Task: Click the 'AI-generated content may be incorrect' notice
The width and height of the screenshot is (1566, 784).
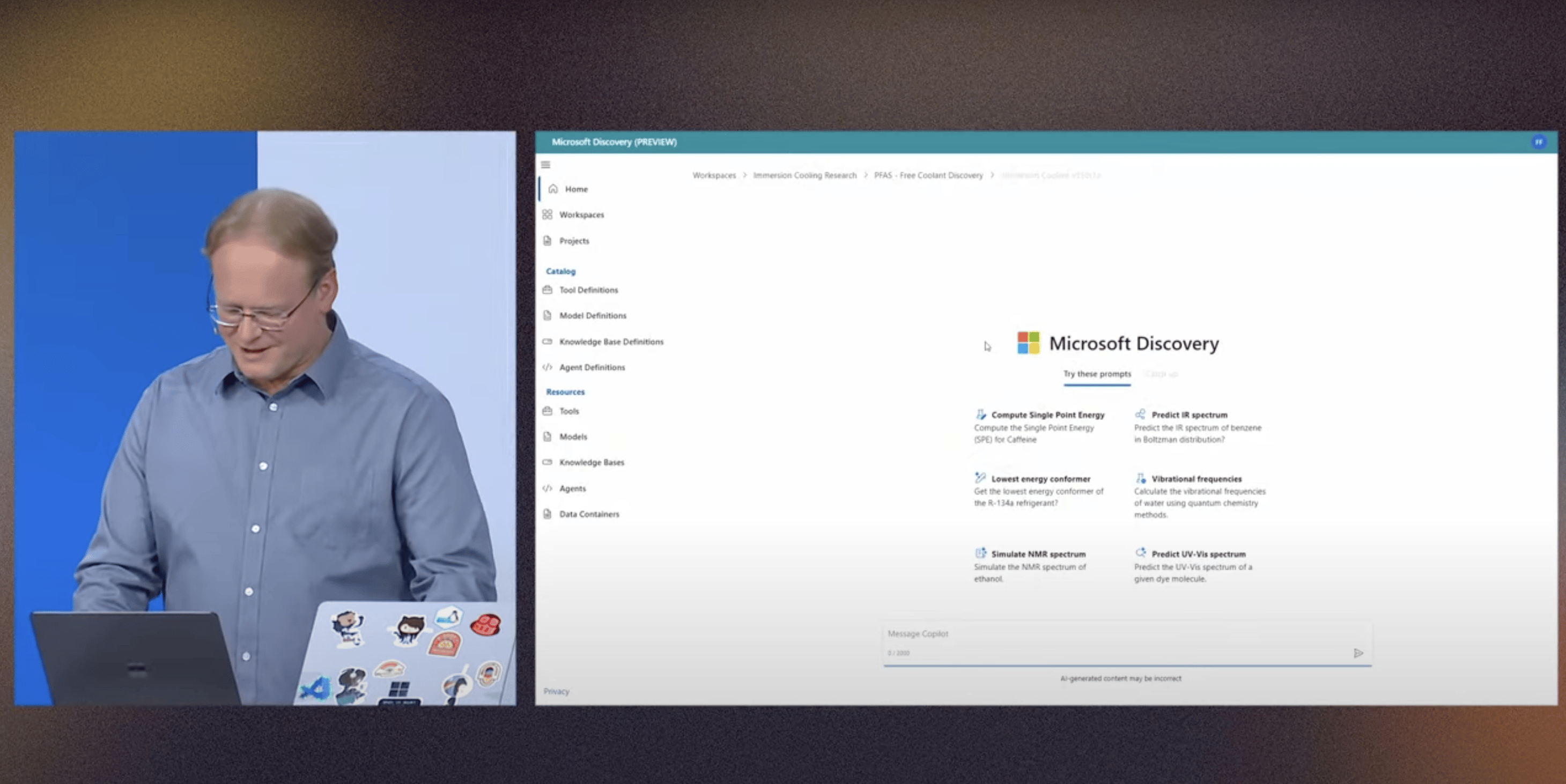Action: 1120,678
